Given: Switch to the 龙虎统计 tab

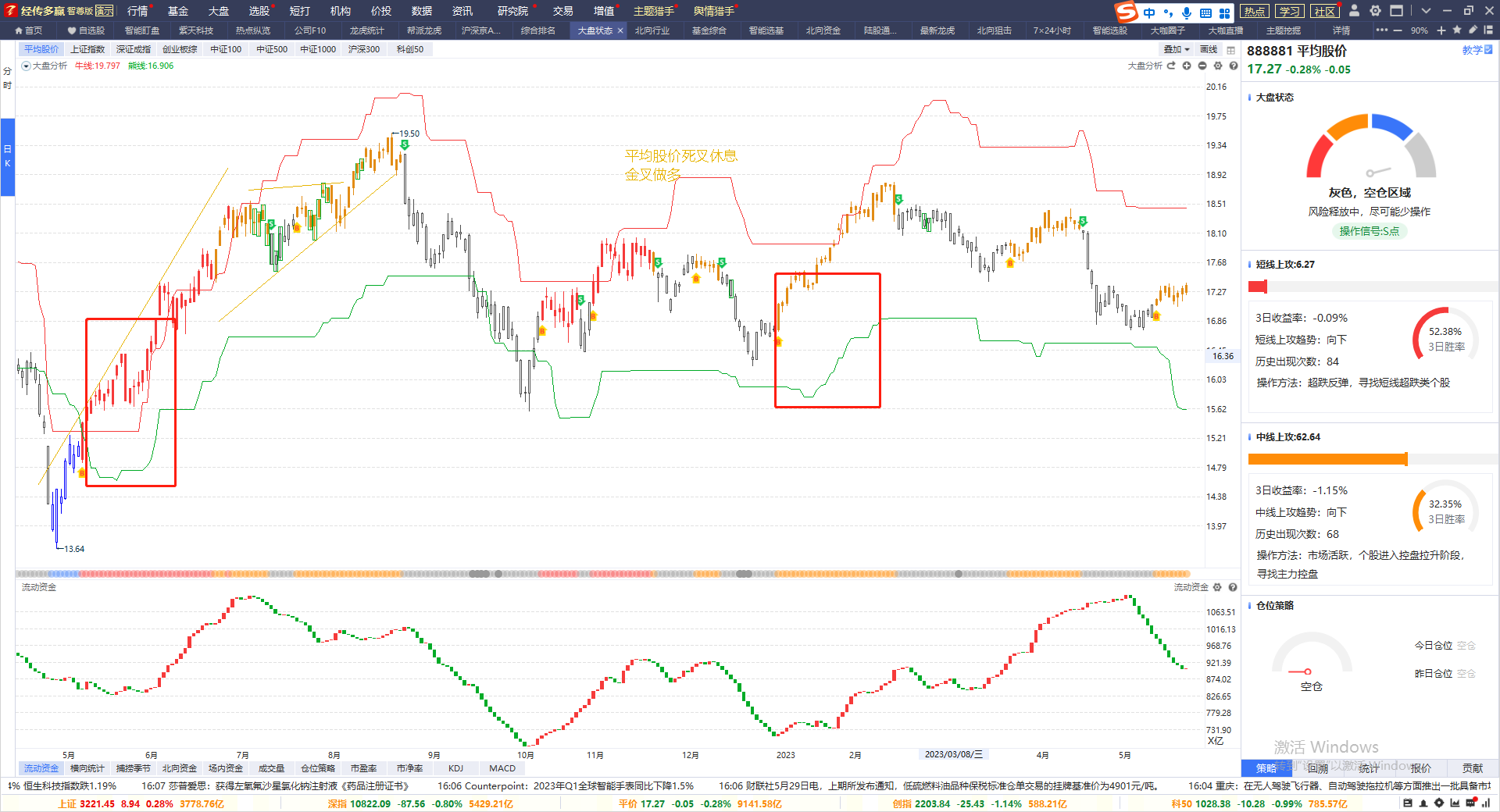Looking at the screenshot, I should click(366, 30).
